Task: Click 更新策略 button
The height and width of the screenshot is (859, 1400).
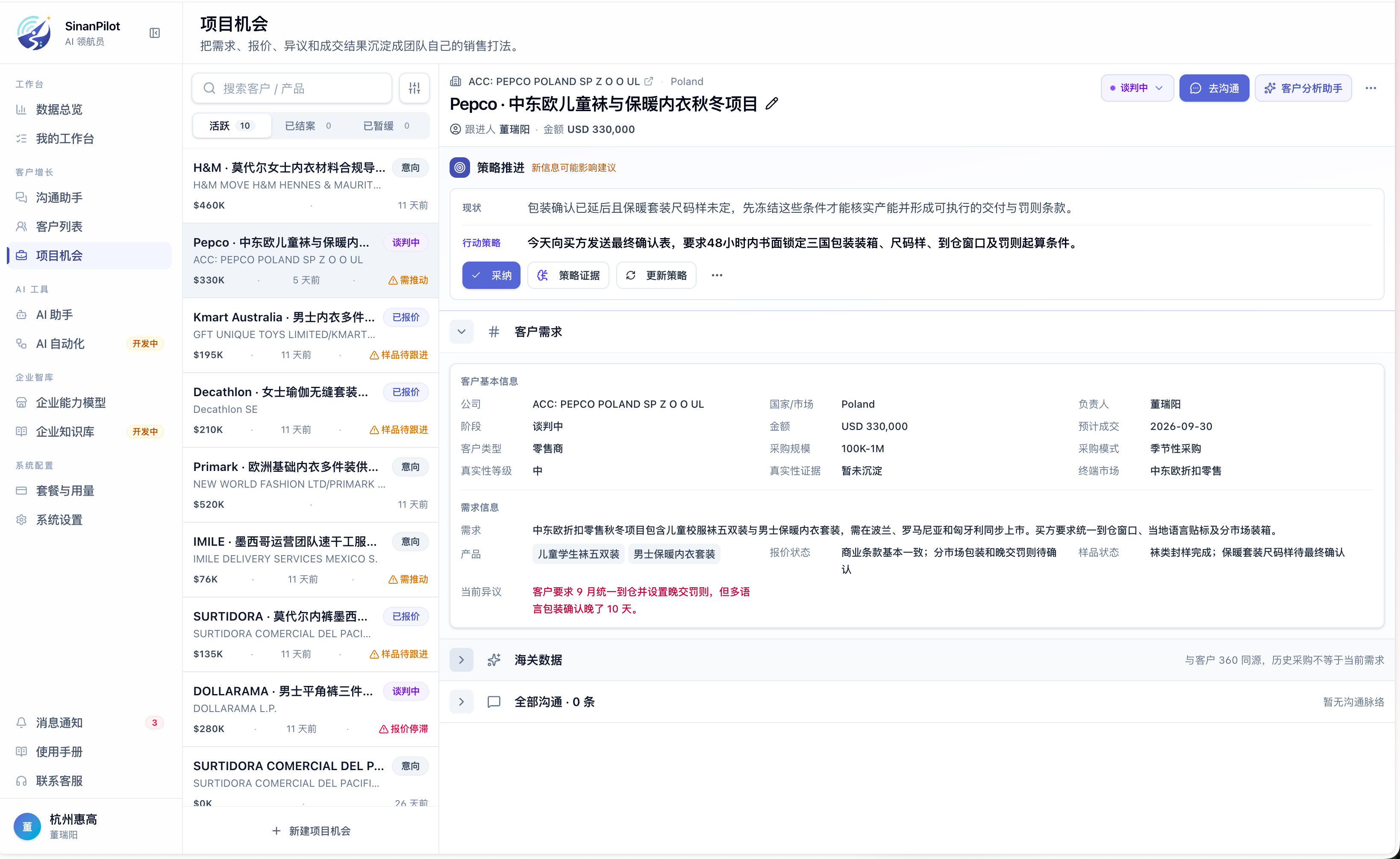Action: tap(656, 275)
